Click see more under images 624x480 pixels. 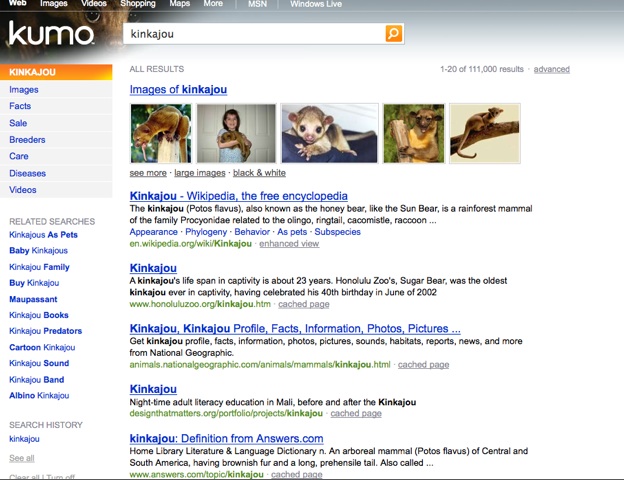(148, 173)
